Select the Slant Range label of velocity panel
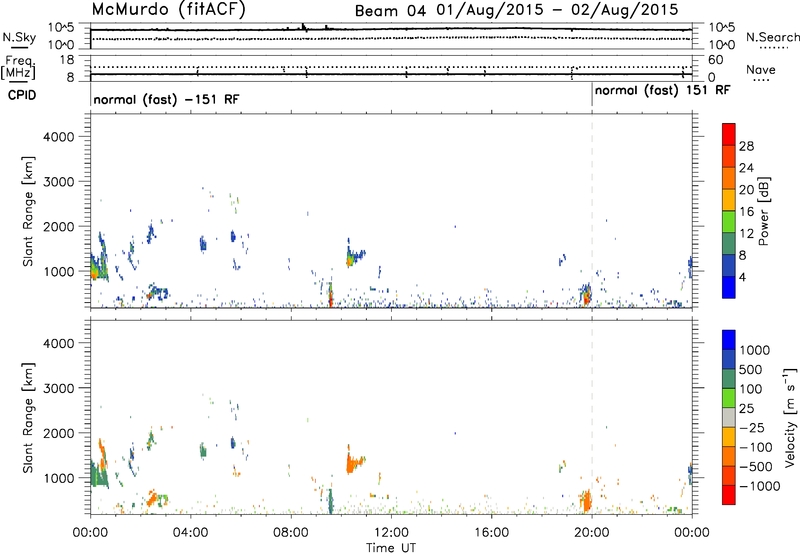Image resolution: width=800 pixels, height=554 pixels. (28, 418)
